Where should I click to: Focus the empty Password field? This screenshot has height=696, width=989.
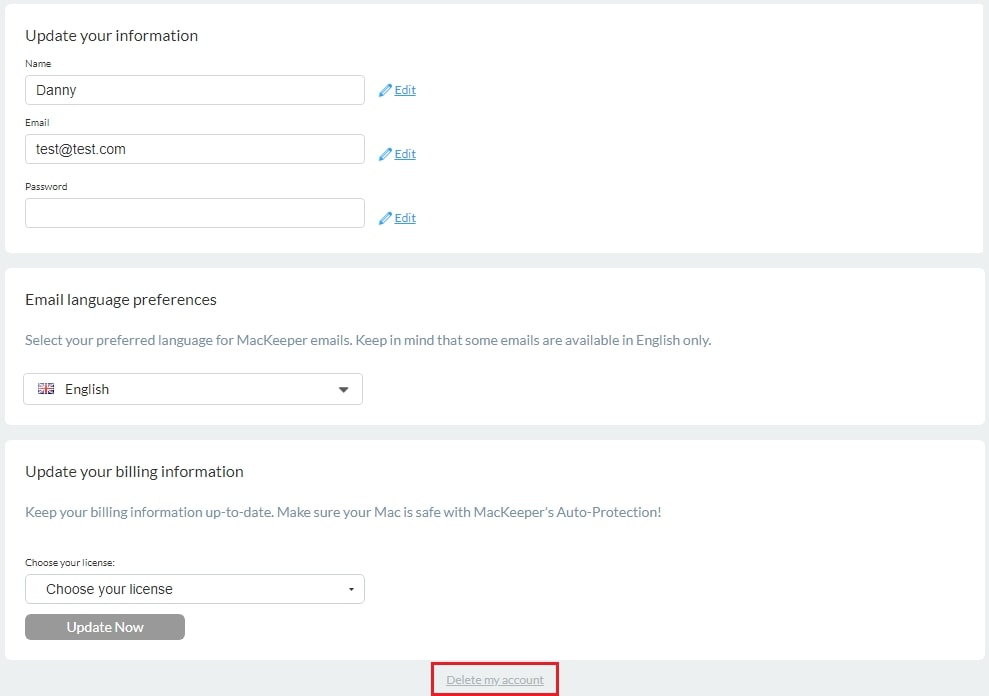[195, 213]
